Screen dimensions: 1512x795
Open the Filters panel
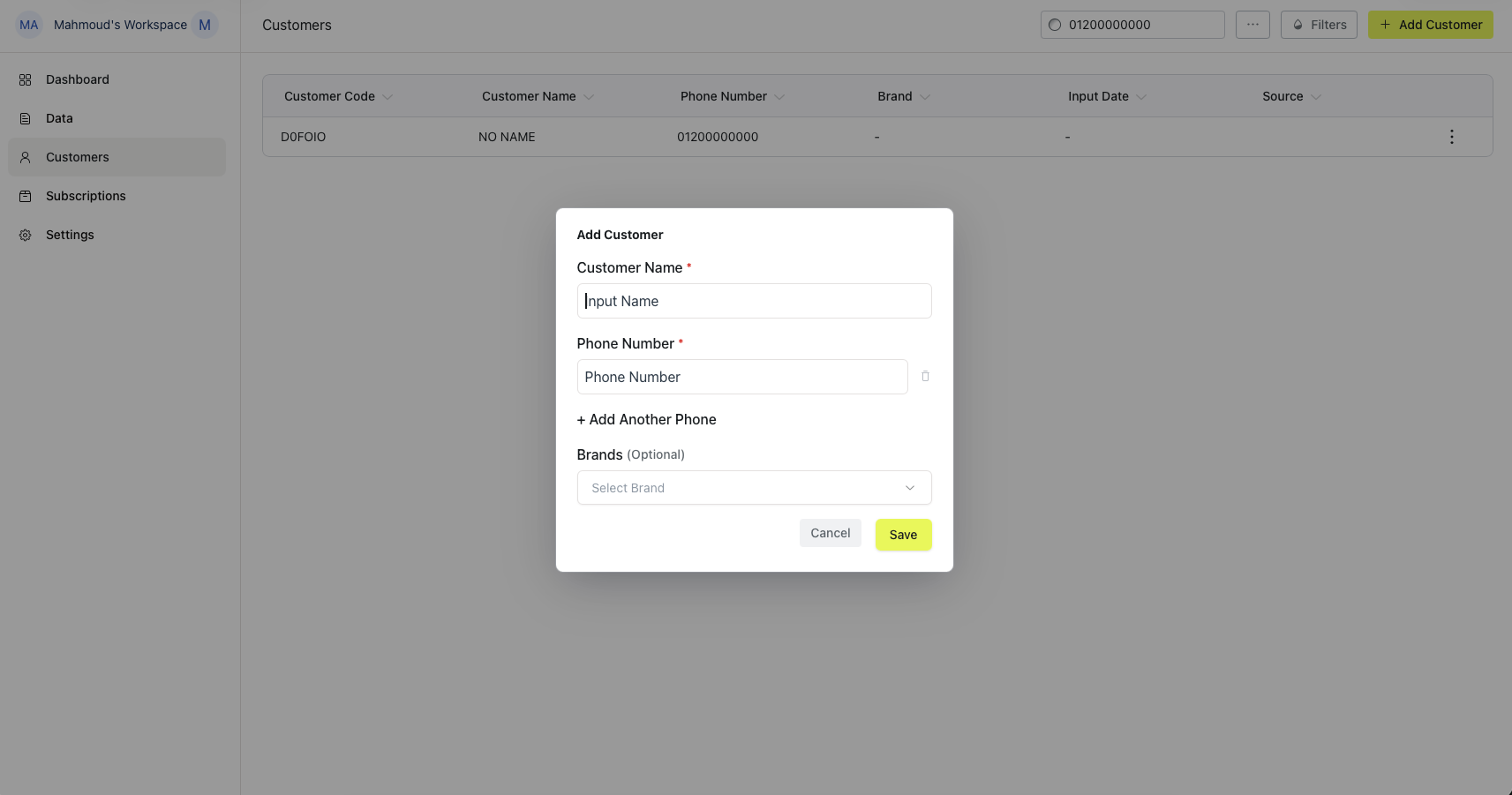(x=1319, y=25)
